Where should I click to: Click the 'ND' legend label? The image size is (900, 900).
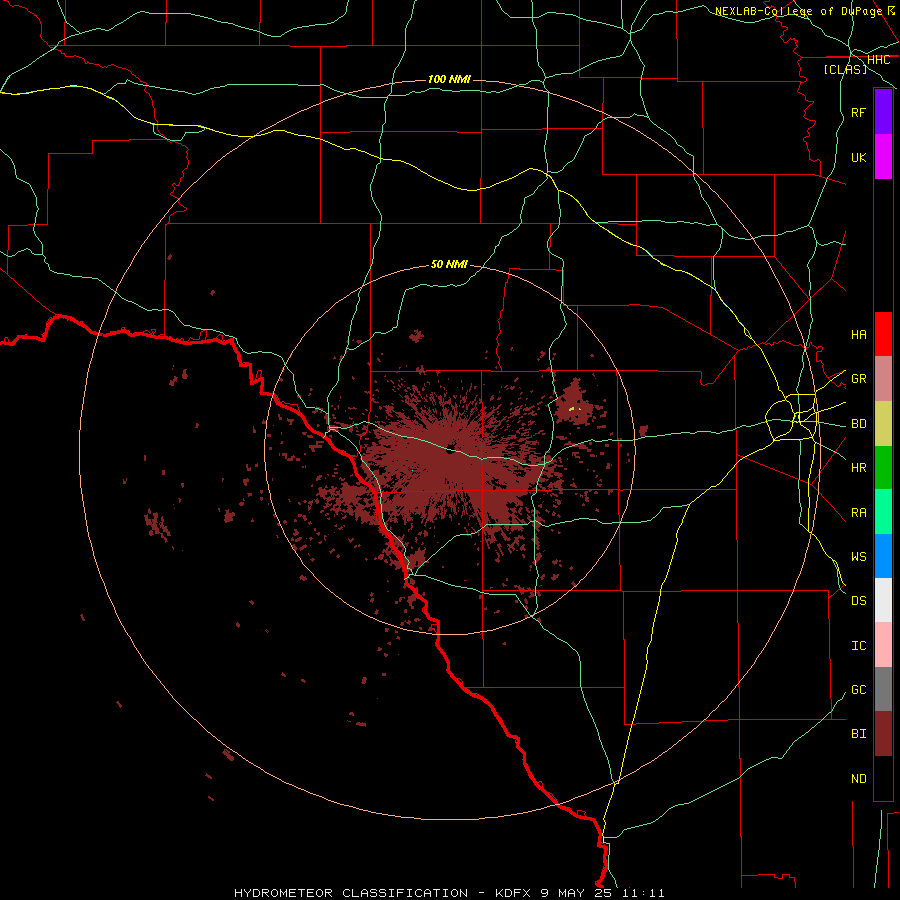click(859, 779)
